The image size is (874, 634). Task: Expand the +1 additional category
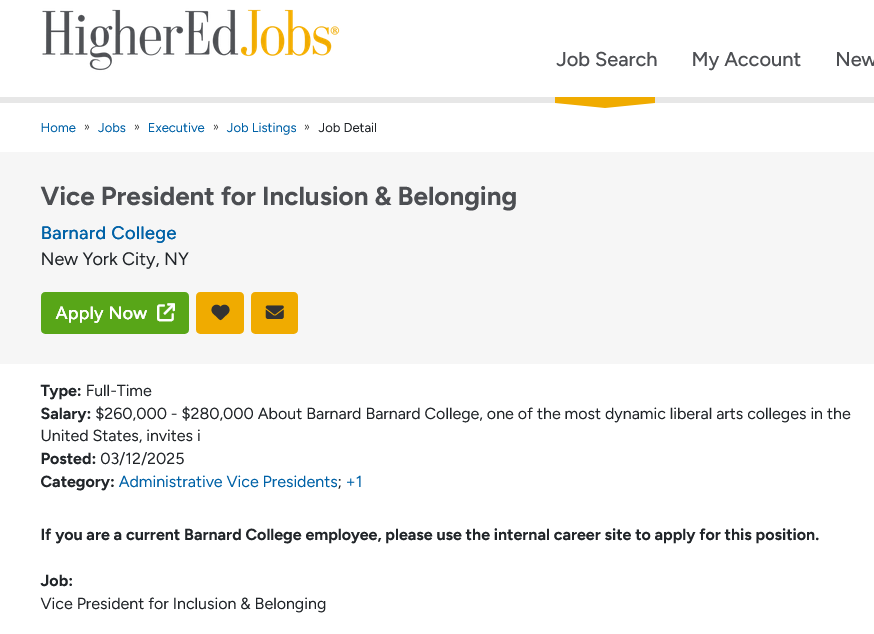[x=354, y=482]
